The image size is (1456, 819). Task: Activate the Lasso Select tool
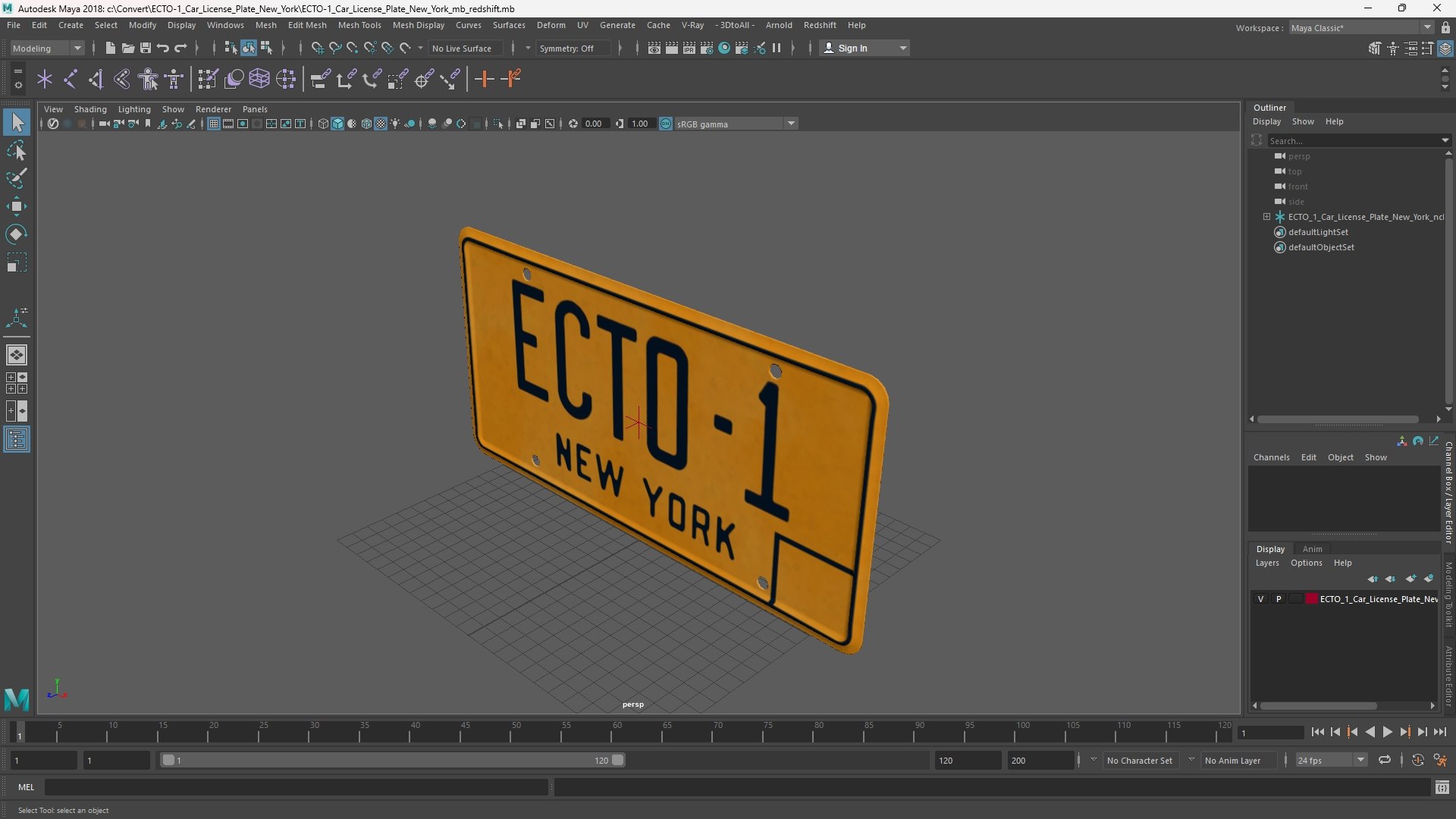pyautogui.click(x=17, y=150)
